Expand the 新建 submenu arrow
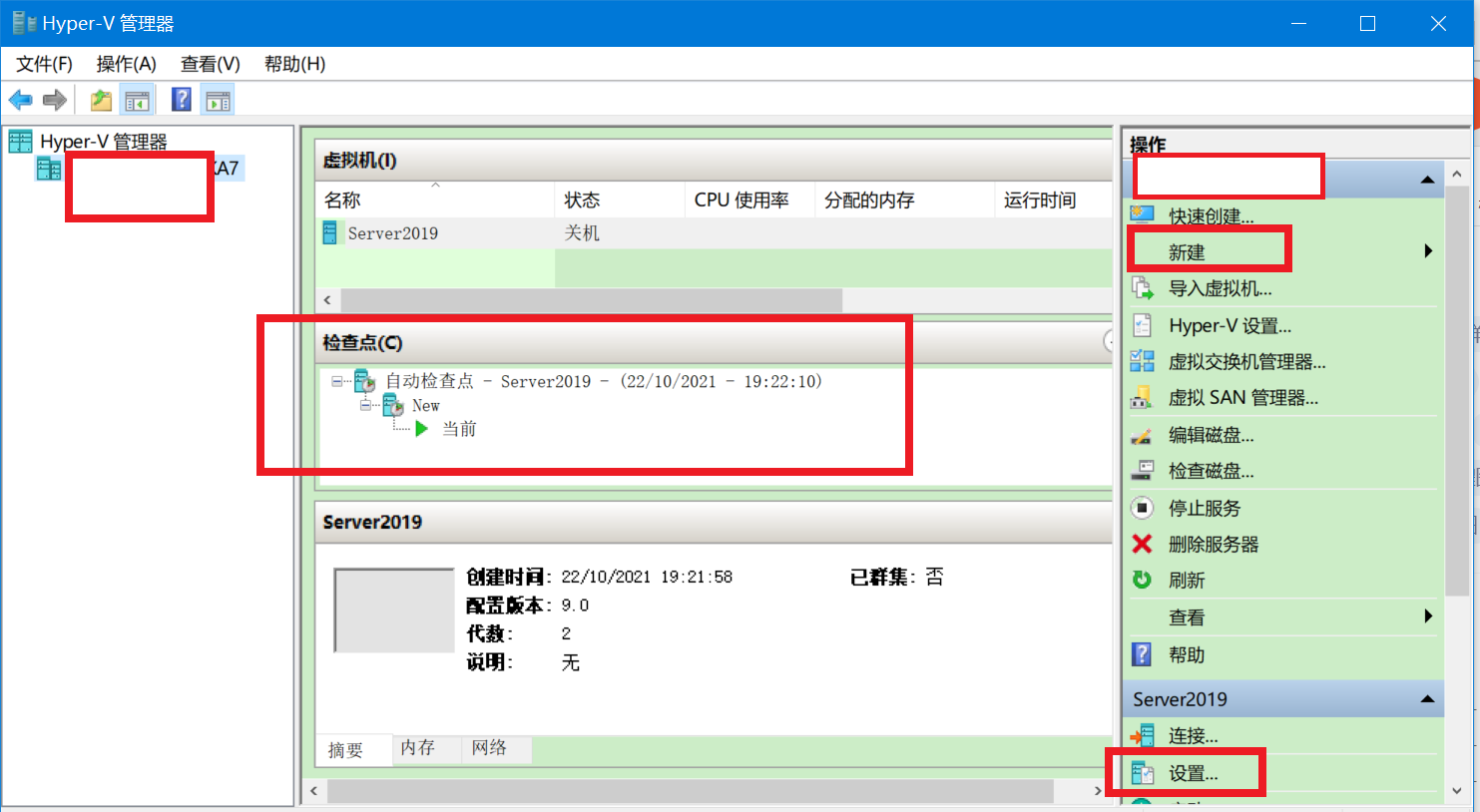The width and height of the screenshot is (1480, 812). (x=1428, y=251)
